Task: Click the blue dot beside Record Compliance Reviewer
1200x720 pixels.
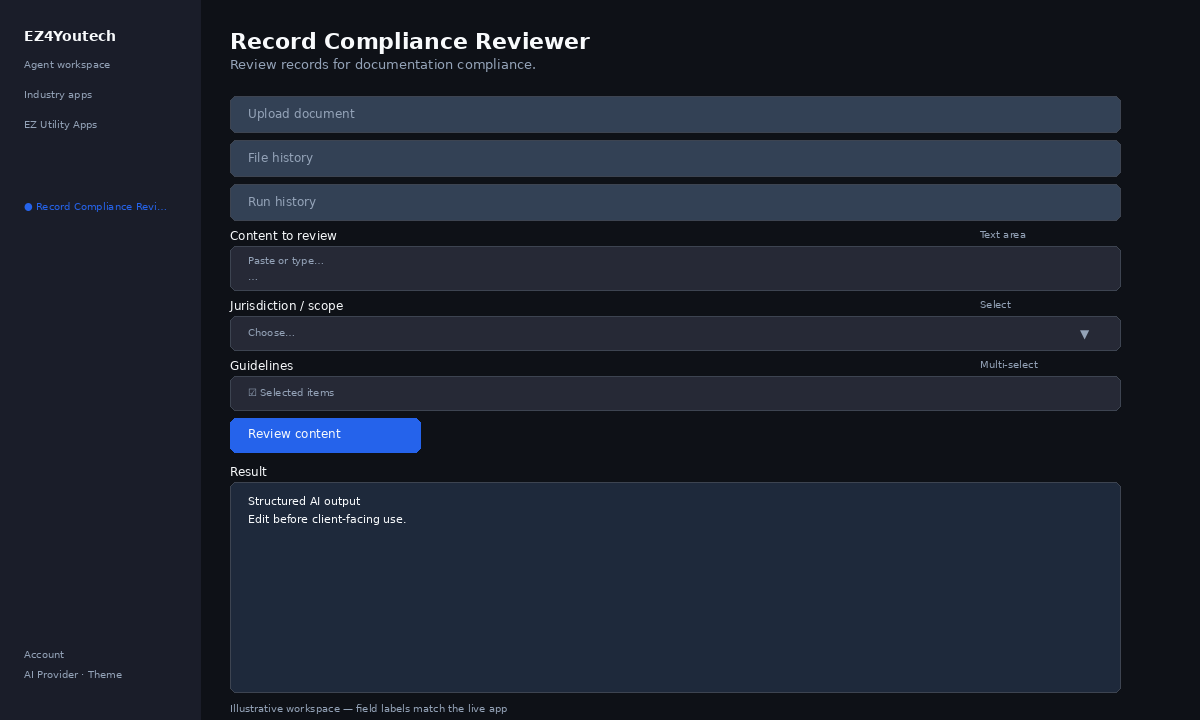Action: click(28, 207)
